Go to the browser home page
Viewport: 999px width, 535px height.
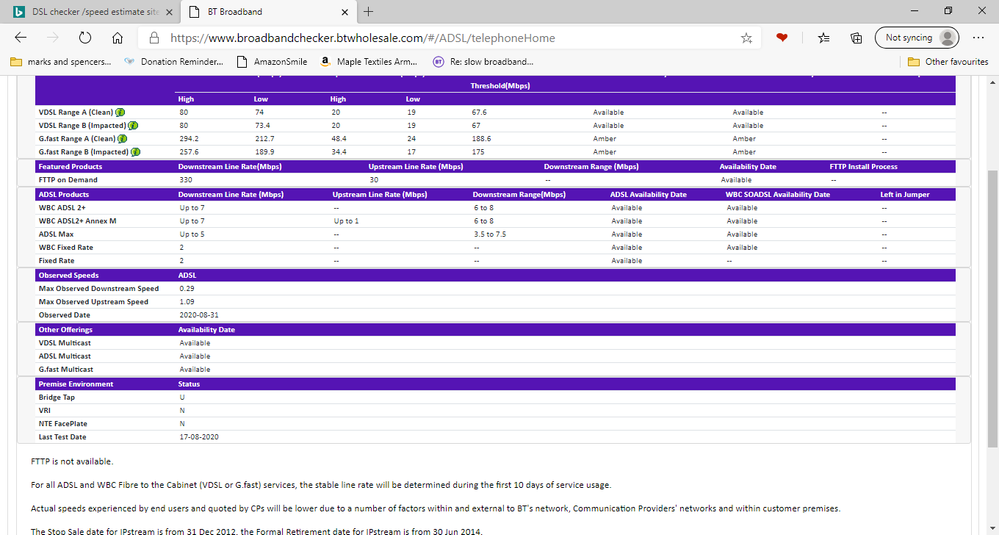(x=118, y=38)
